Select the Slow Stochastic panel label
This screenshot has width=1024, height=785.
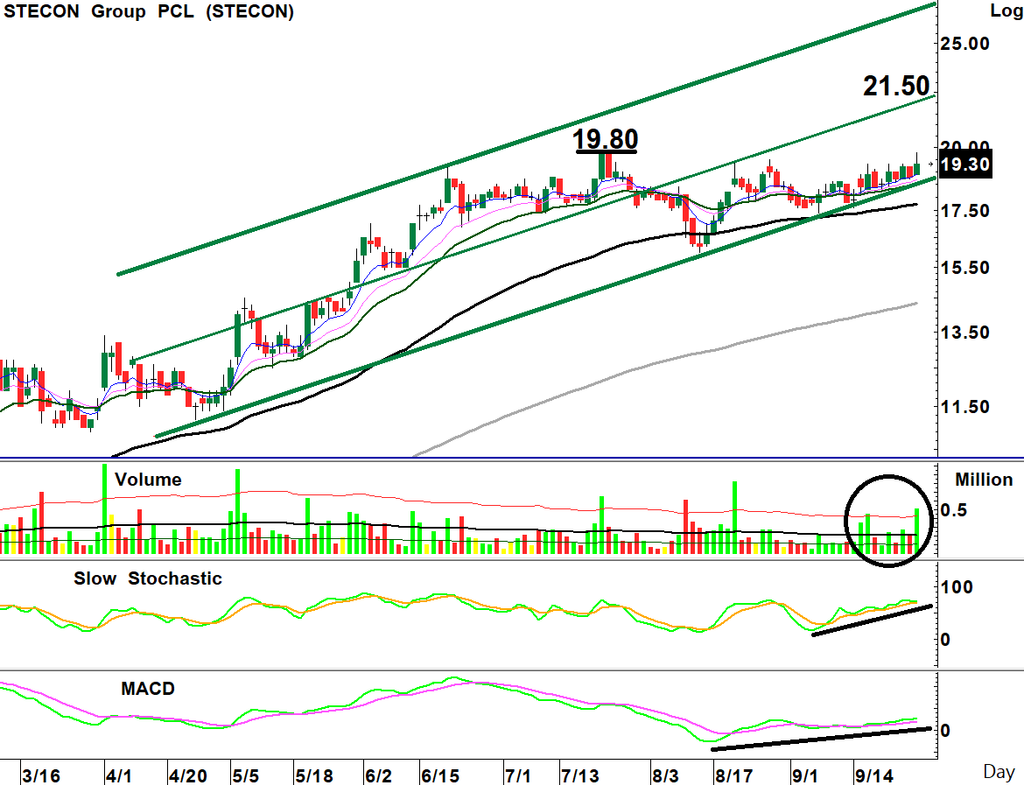point(148,579)
